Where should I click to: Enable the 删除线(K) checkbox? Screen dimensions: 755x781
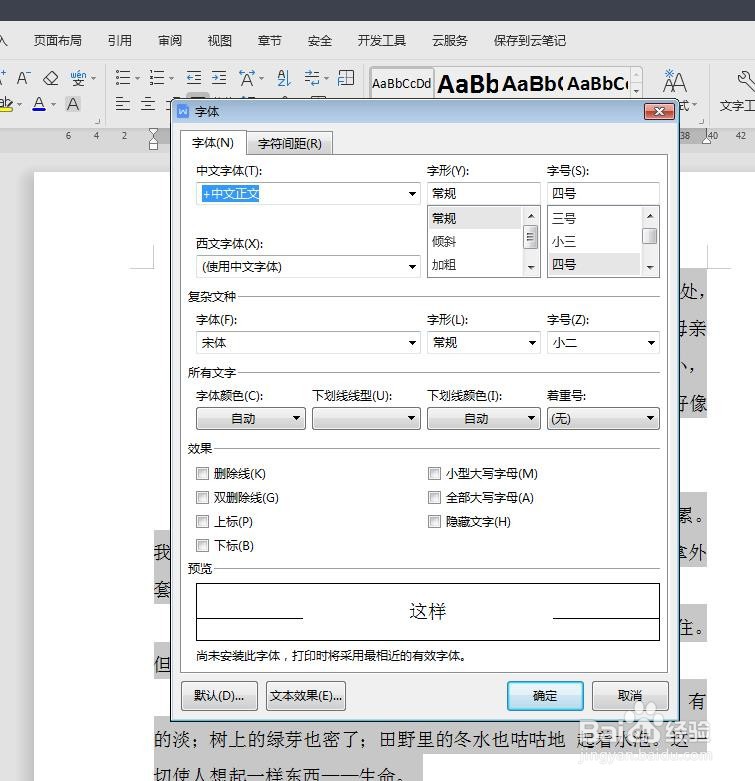[202, 473]
